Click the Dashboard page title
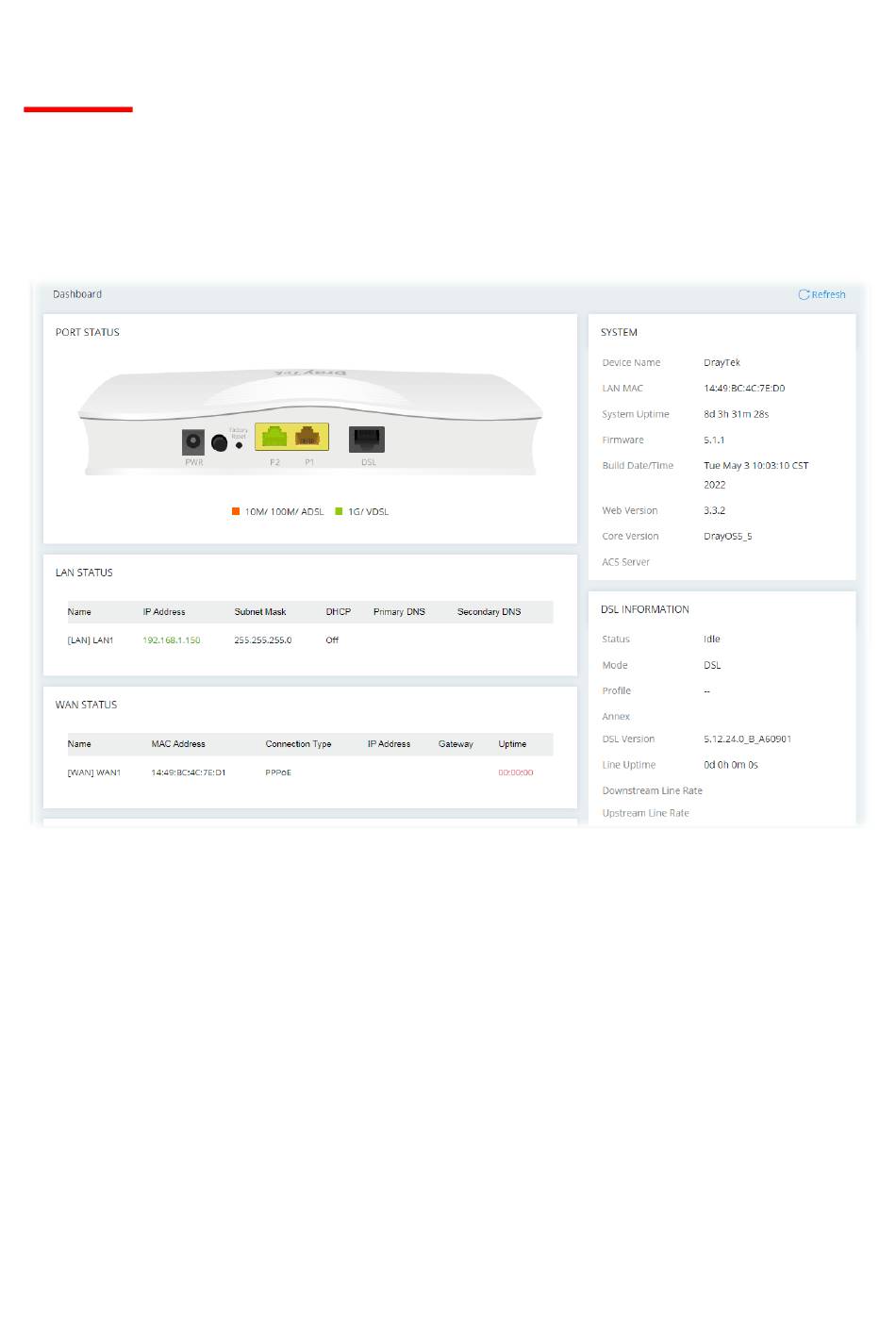Viewport: 896px width, 1329px height. (x=77, y=294)
